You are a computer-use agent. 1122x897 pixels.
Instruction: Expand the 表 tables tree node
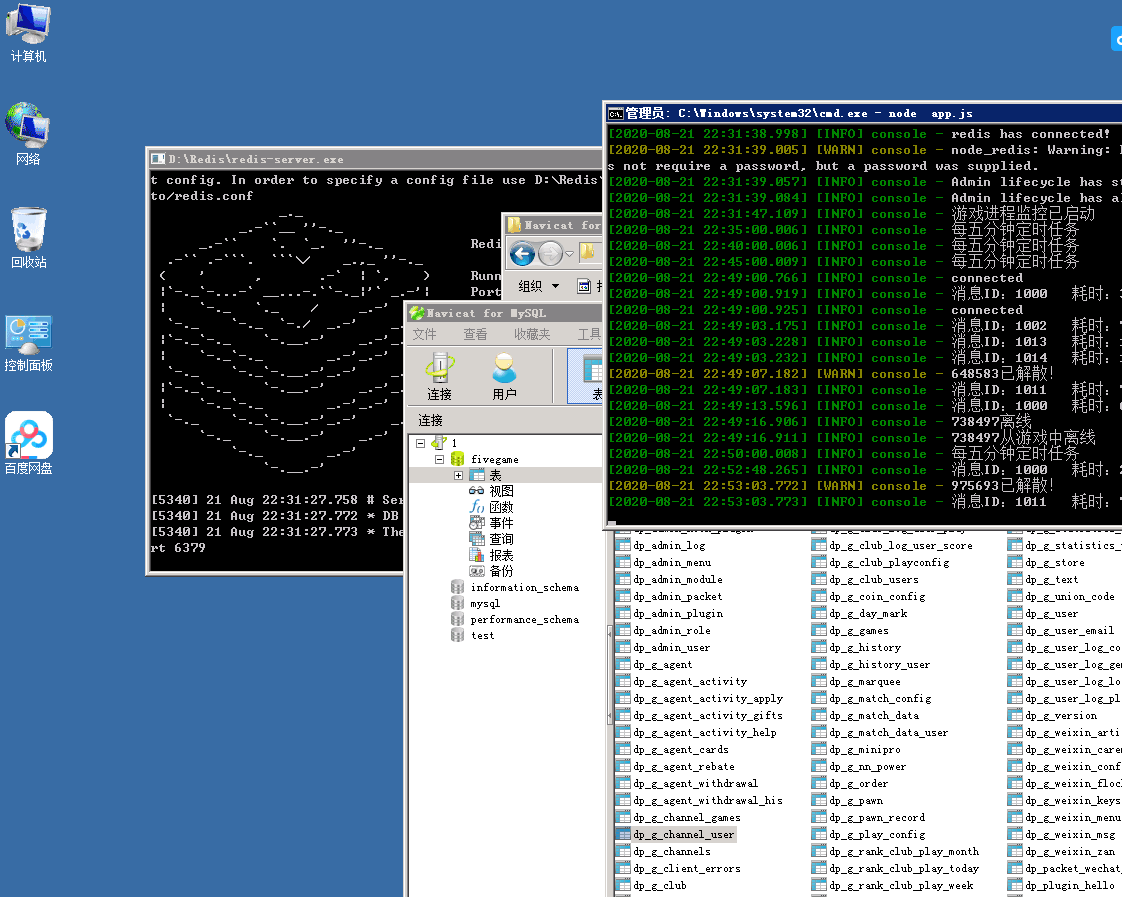458,475
